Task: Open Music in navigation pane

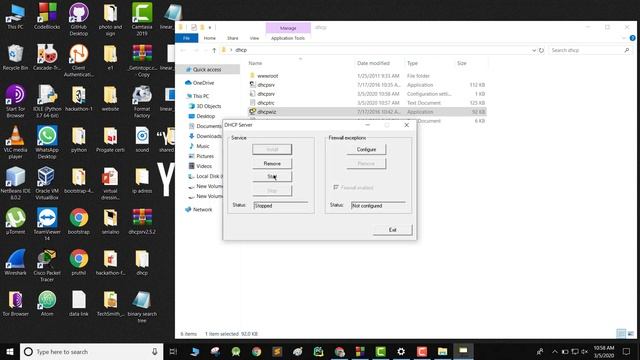Action: pyautogui.click(x=202, y=146)
